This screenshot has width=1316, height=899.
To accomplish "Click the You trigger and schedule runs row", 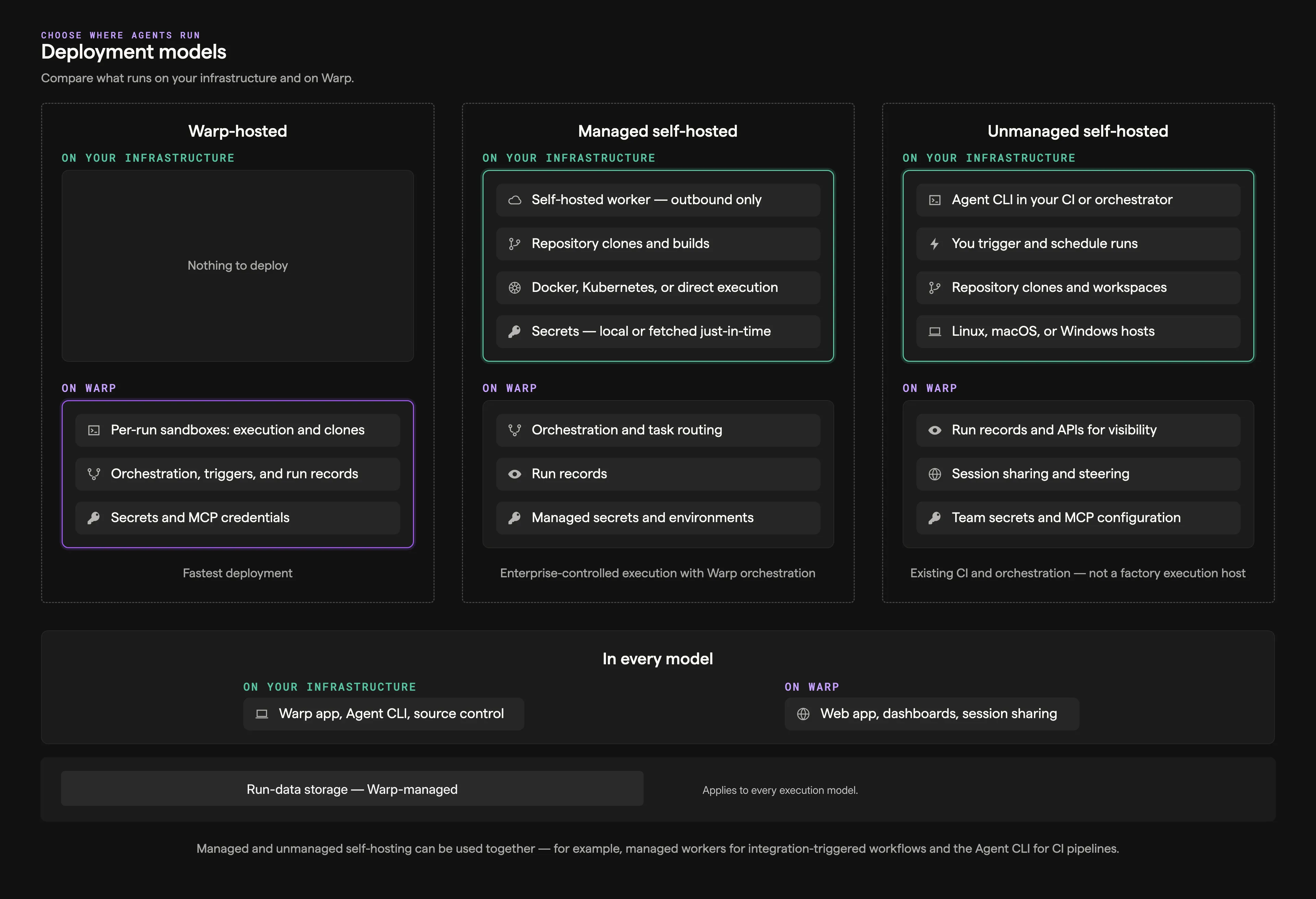I will pos(1077,244).
